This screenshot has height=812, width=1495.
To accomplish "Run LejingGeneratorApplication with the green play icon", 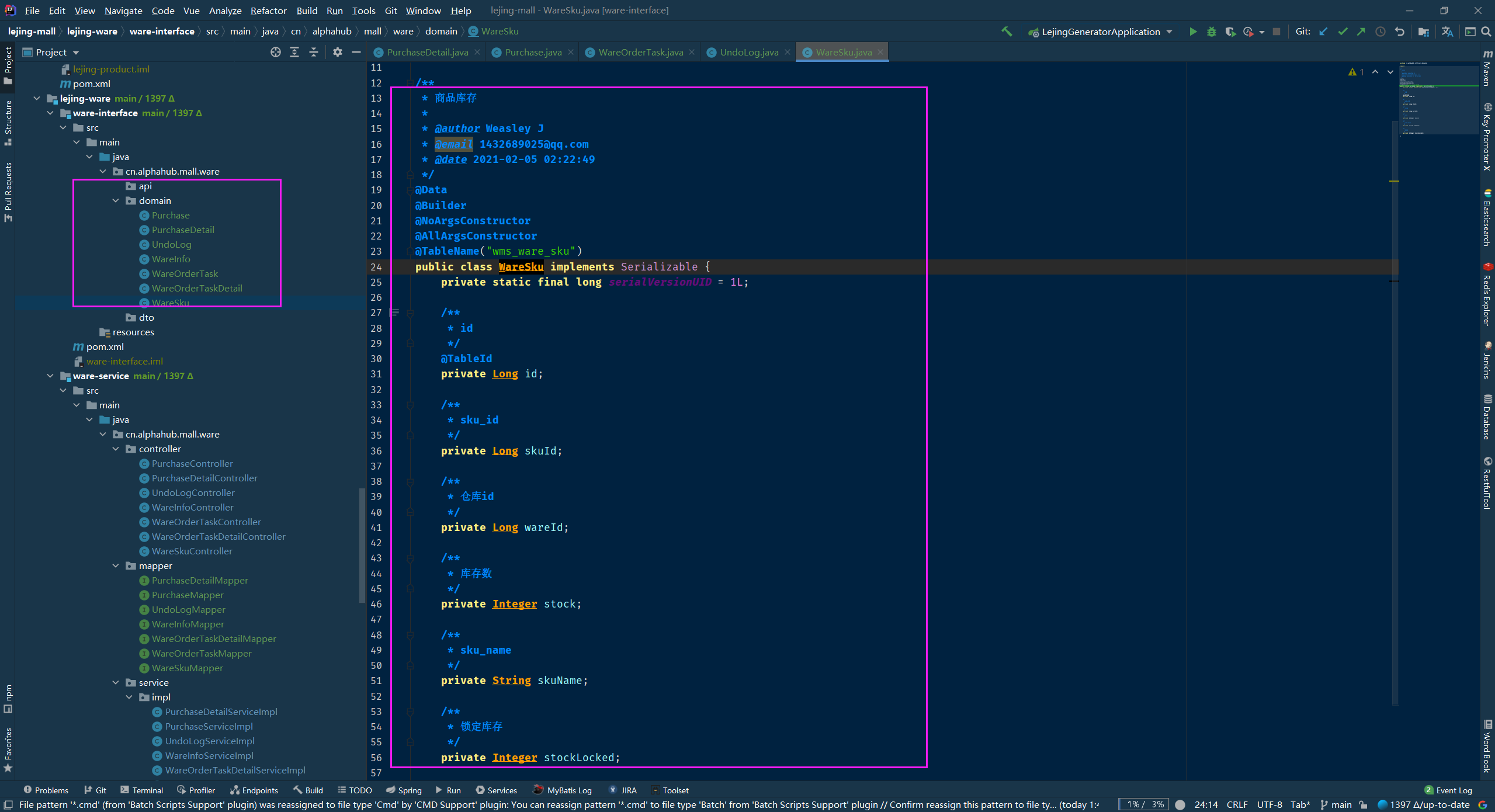I will pos(1193,32).
